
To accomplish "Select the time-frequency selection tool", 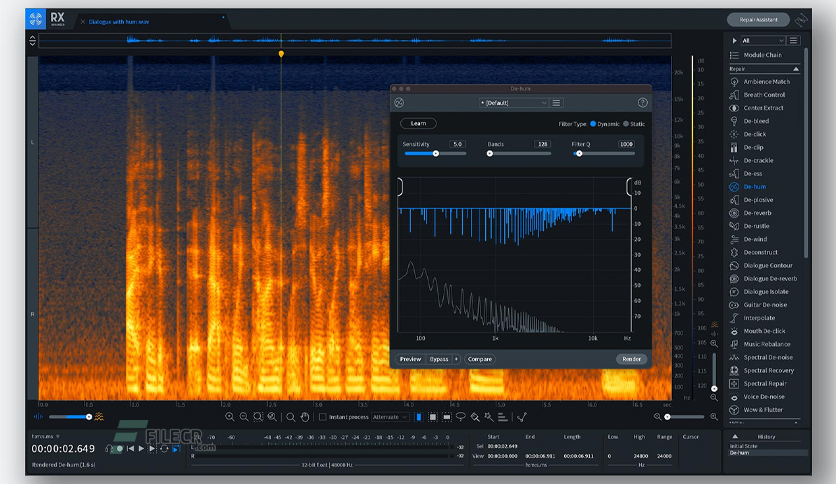I will (433, 417).
